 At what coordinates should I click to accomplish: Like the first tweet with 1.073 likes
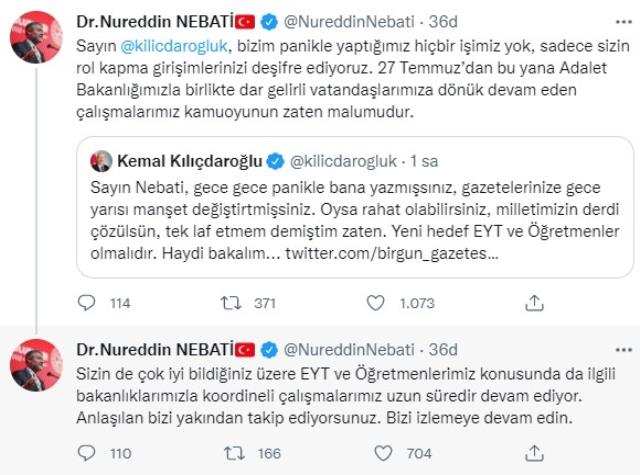(376, 303)
